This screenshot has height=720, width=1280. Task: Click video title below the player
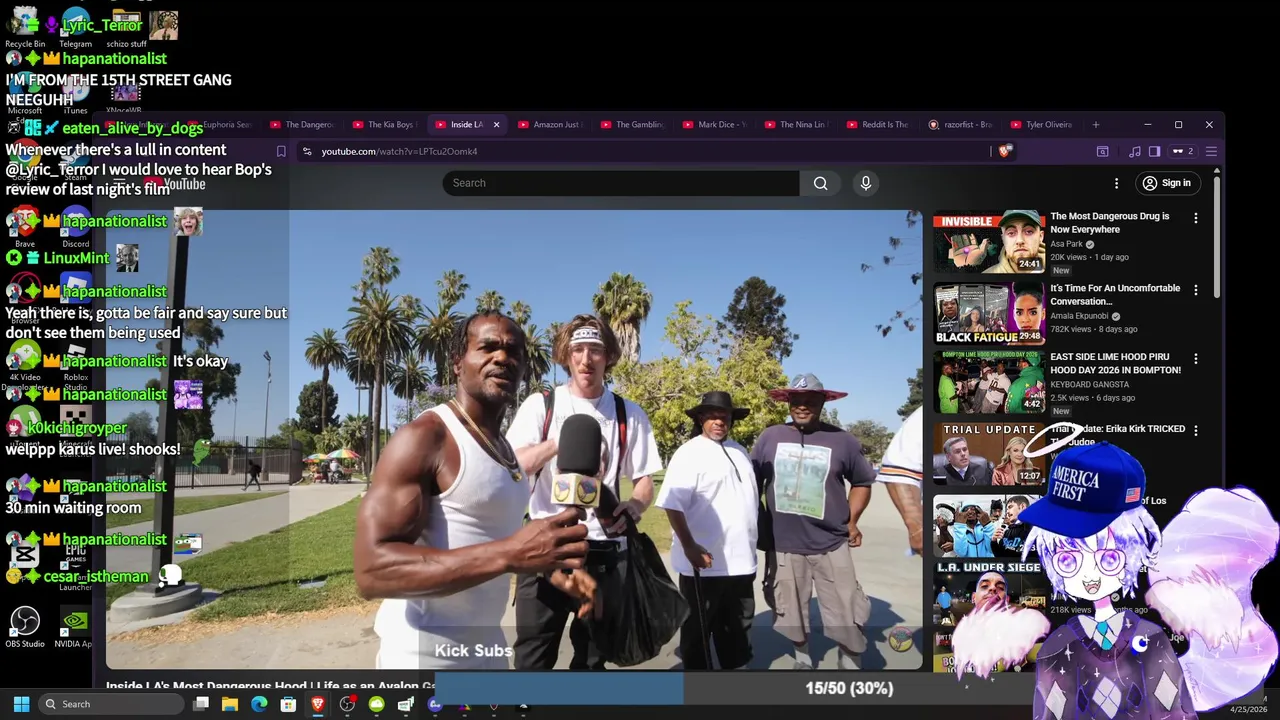click(x=270, y=686)
